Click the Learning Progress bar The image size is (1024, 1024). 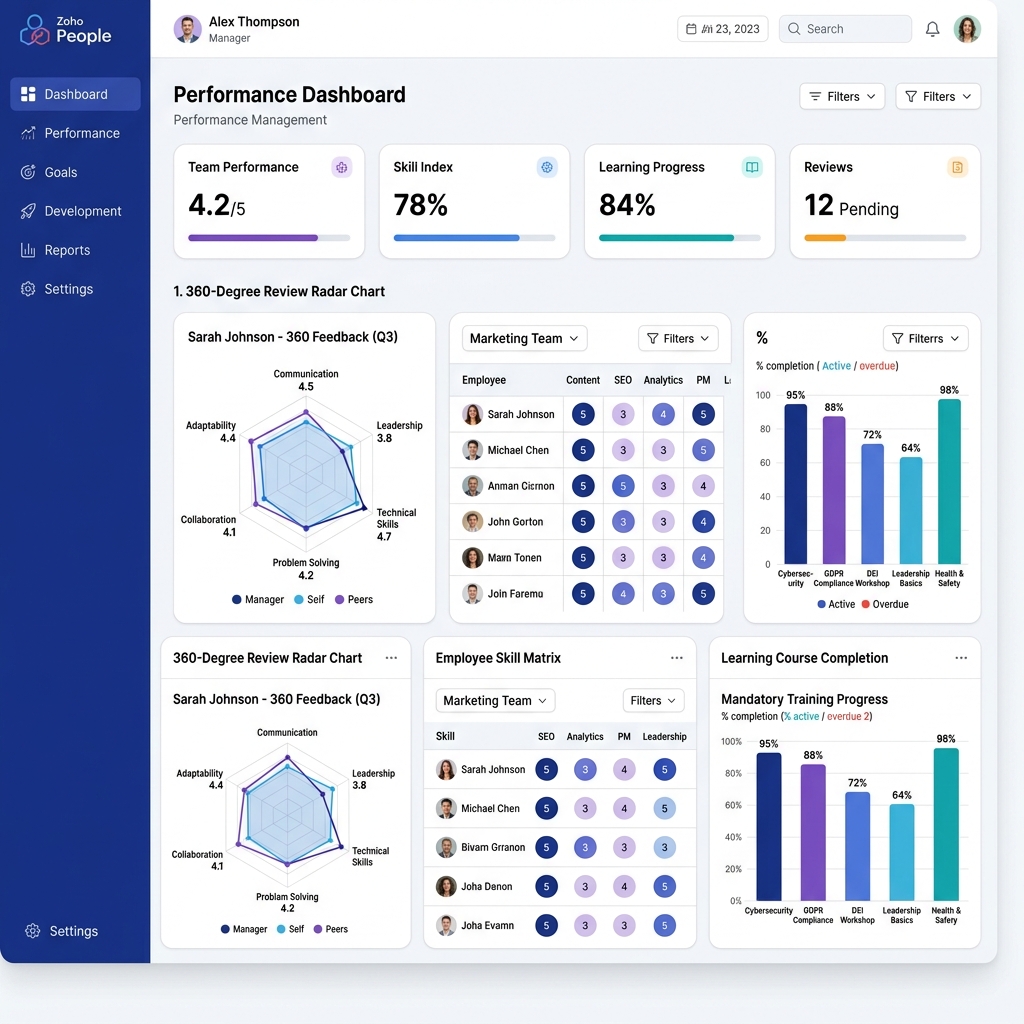pyautogui.click(x=680, y=238)
